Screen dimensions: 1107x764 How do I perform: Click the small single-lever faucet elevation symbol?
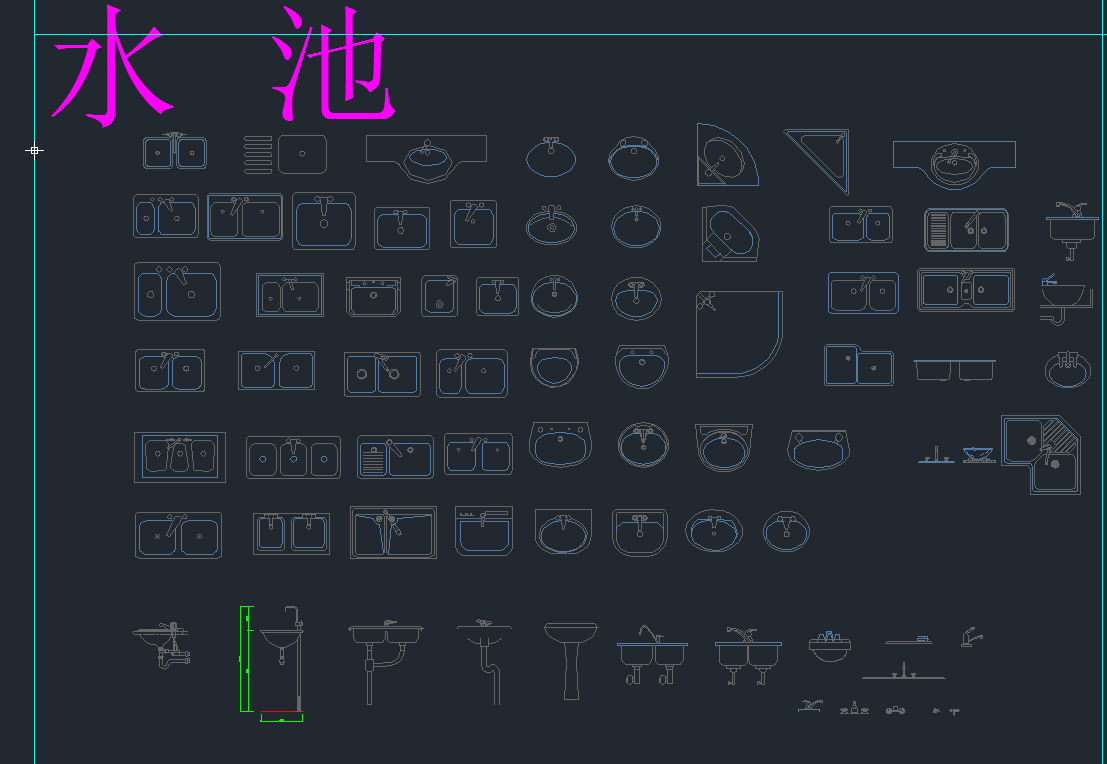coord(971,637)
